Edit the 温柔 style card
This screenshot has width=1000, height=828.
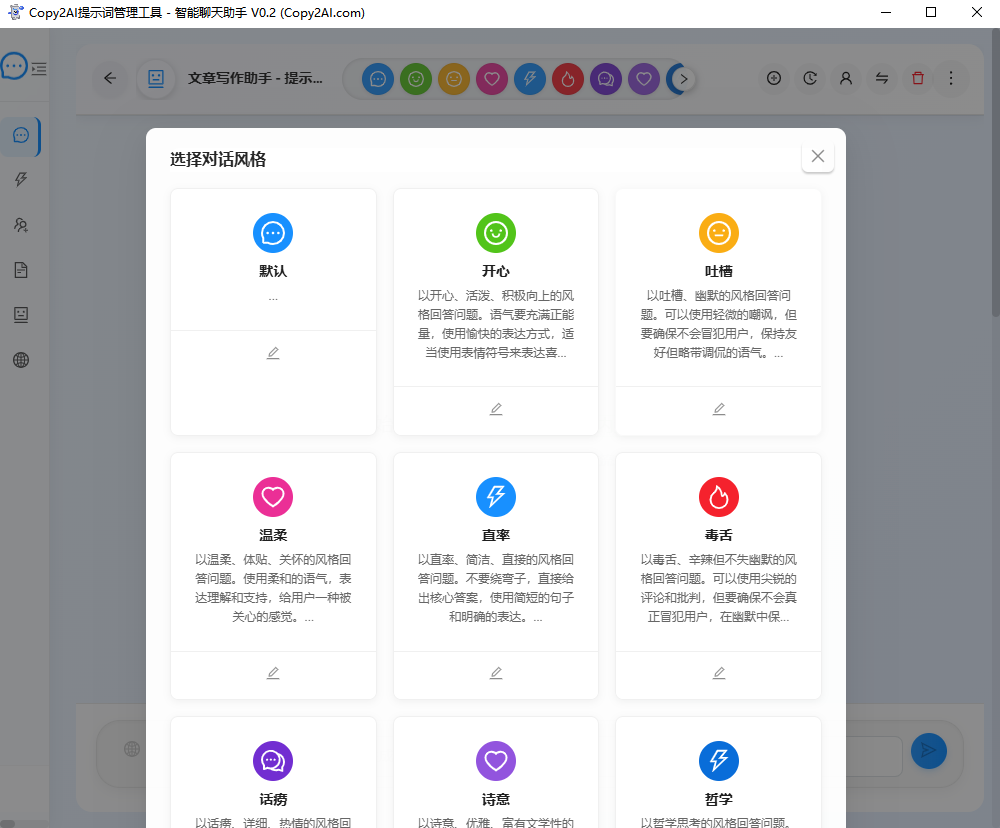coord(273,673)
